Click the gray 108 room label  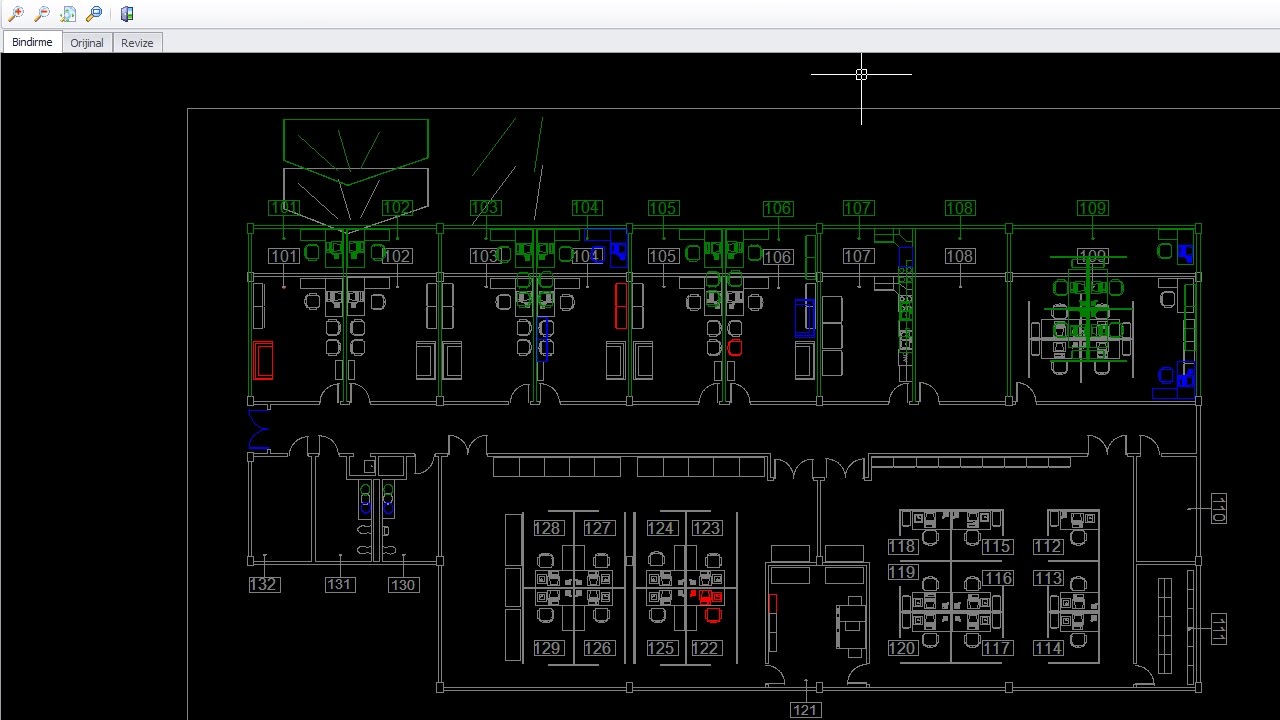pos(960,256)
